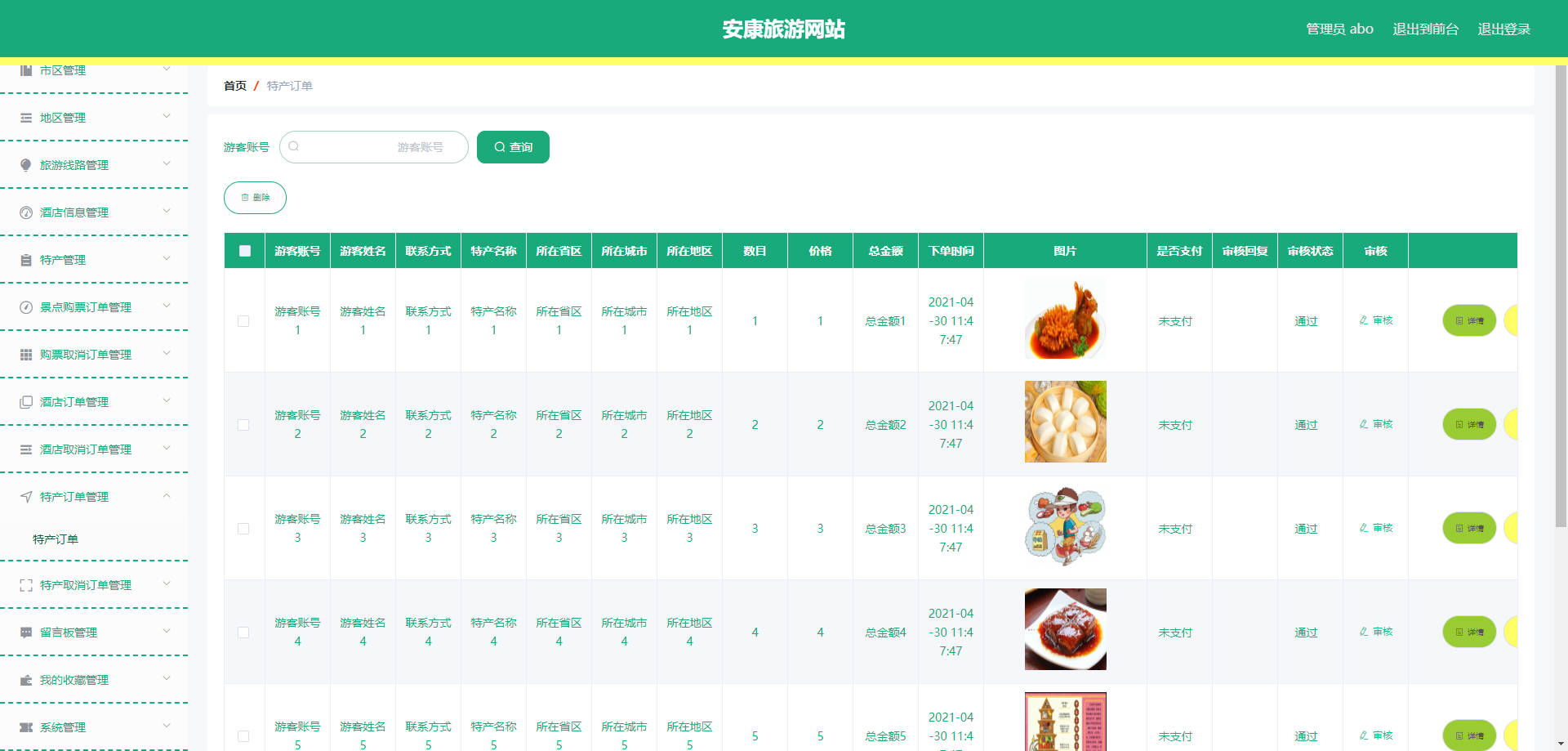
Task: Check the row checkbox for 游客账号1
Action: (243, 321)
